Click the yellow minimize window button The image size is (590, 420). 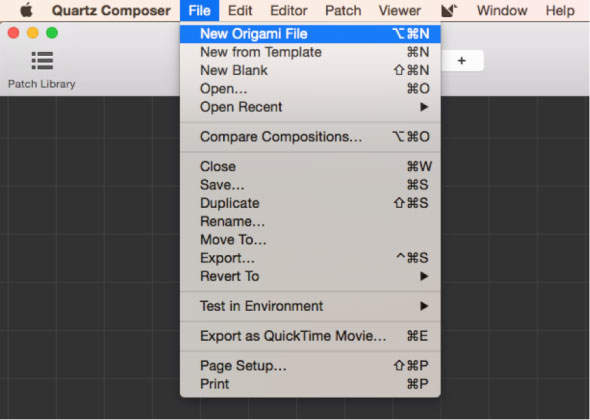point(33,33)
